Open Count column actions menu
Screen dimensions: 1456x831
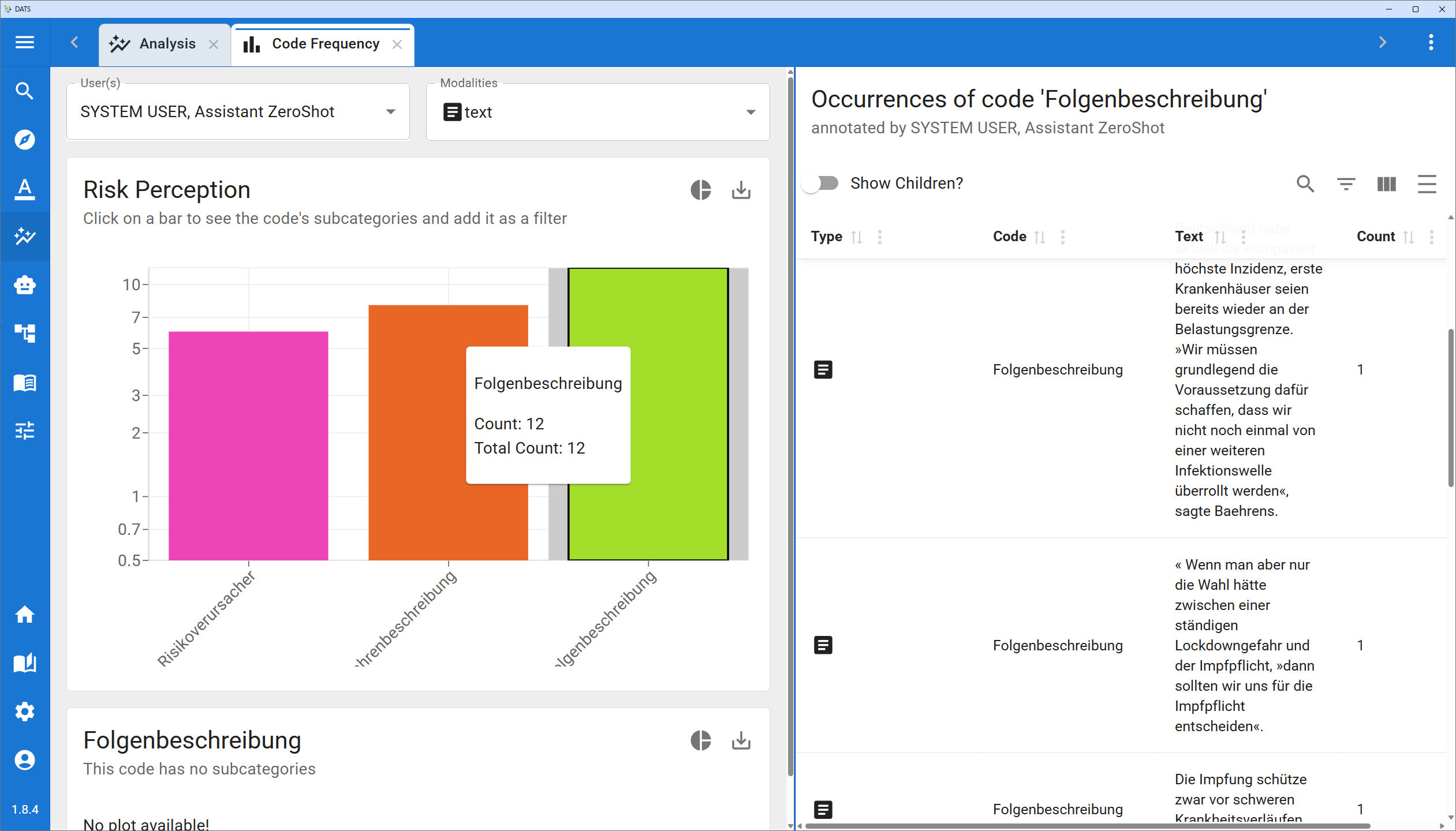click(x=1432, y=237)
